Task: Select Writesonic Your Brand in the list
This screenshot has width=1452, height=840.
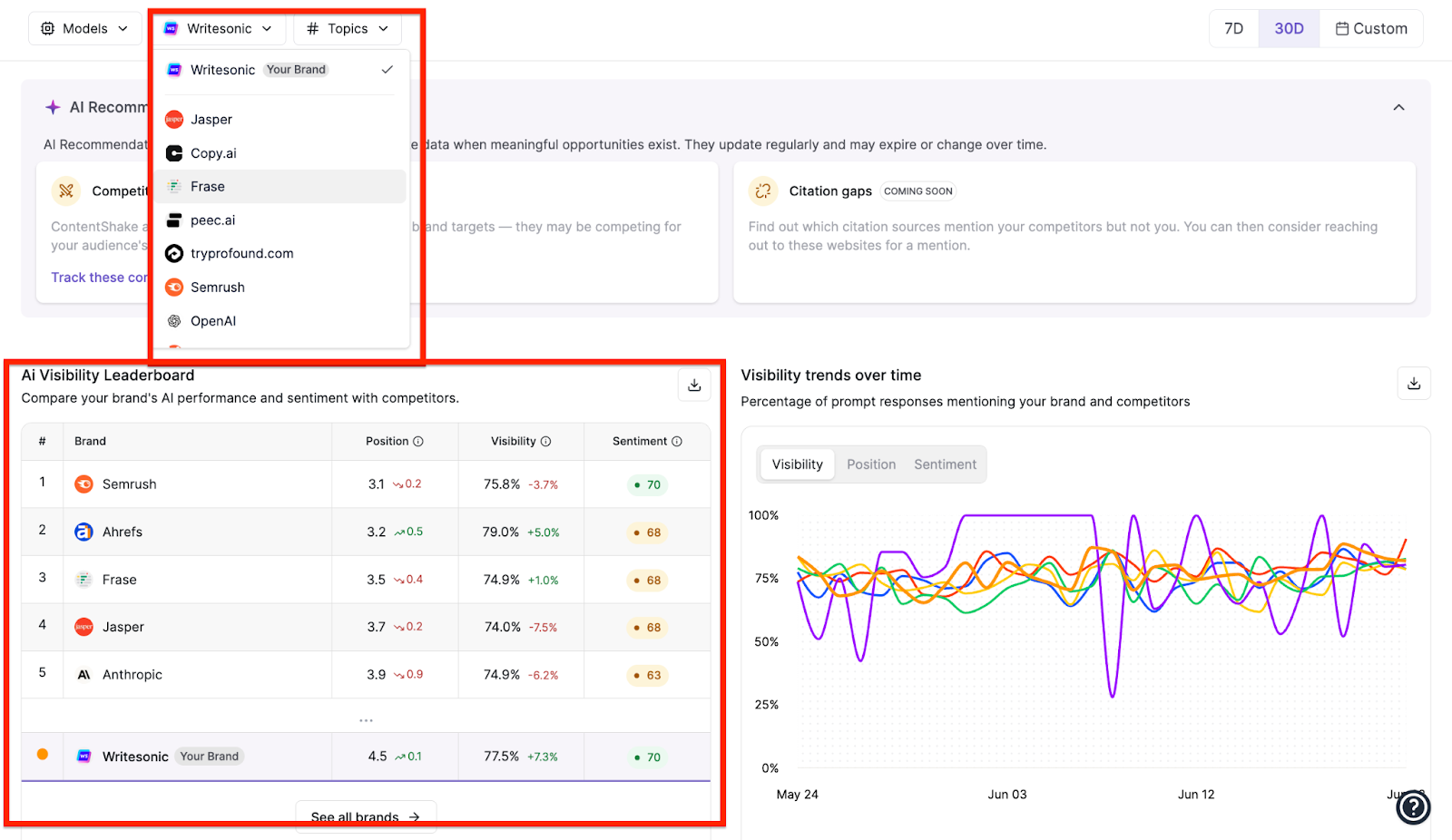Action: point(280,70)
